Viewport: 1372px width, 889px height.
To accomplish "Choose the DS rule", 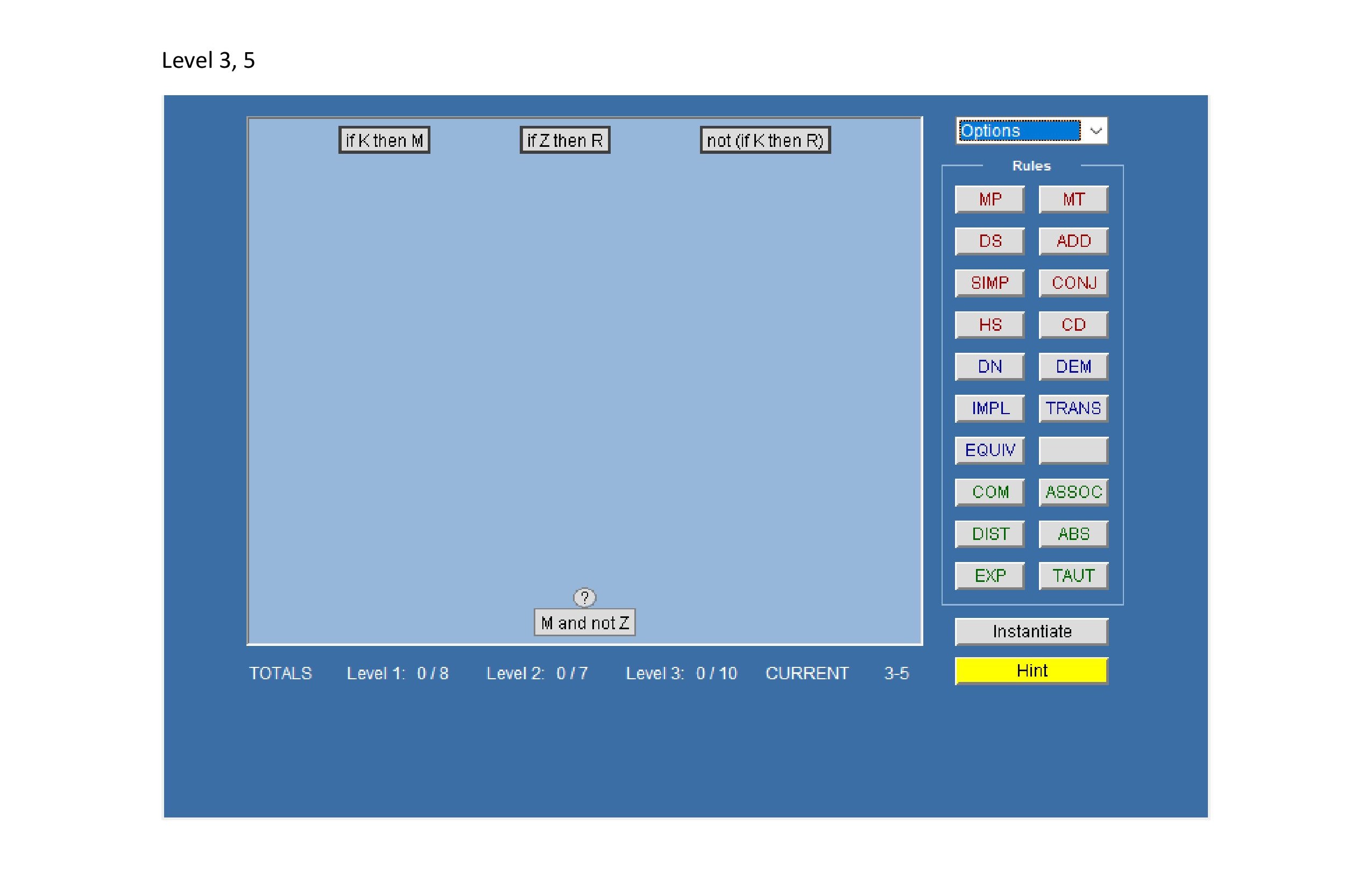I will click(989, 241).
